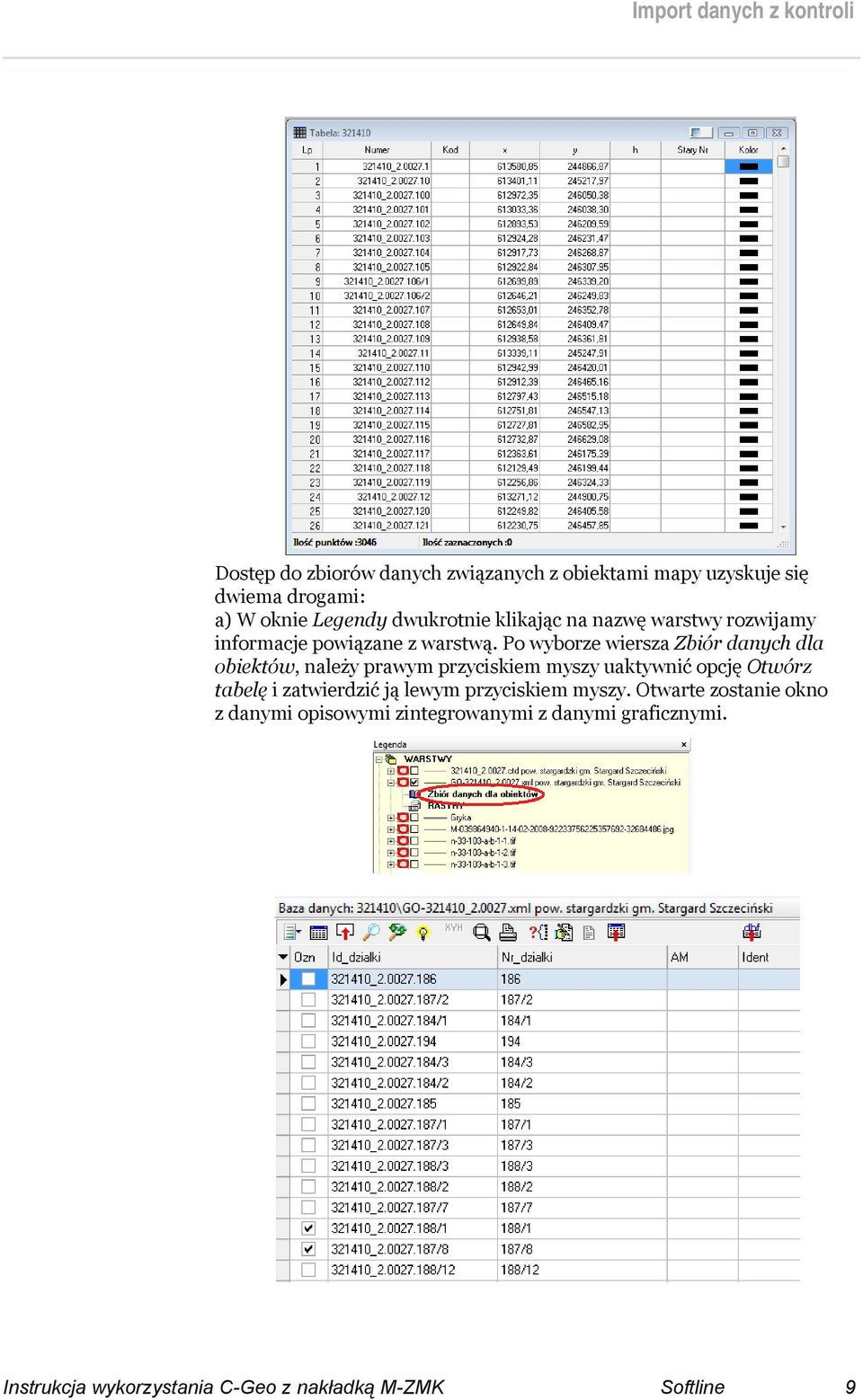Screen dimensions: 863x1400
Task: Open the list options icon in database toolbar
Action: [292, 932]
